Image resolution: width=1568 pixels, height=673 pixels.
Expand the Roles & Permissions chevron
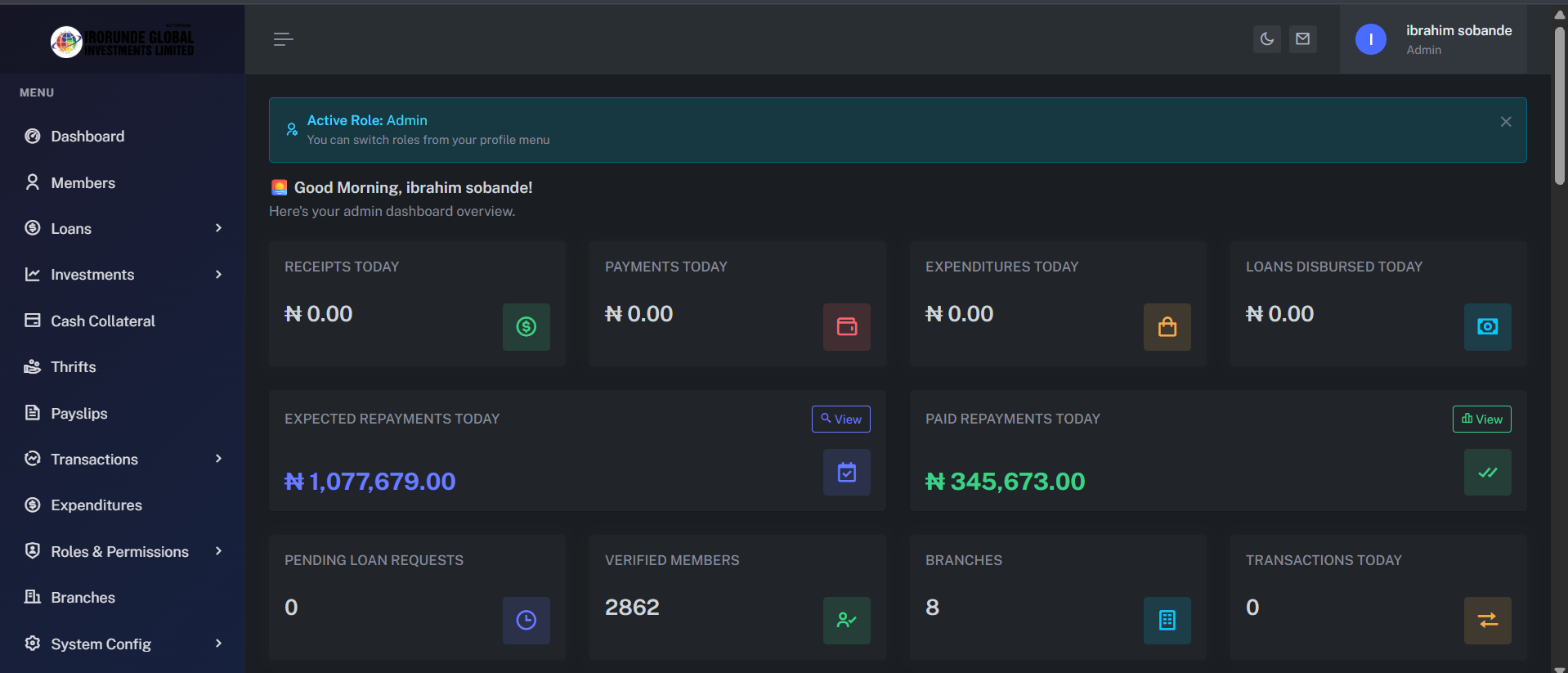click(x=218, y=551)
